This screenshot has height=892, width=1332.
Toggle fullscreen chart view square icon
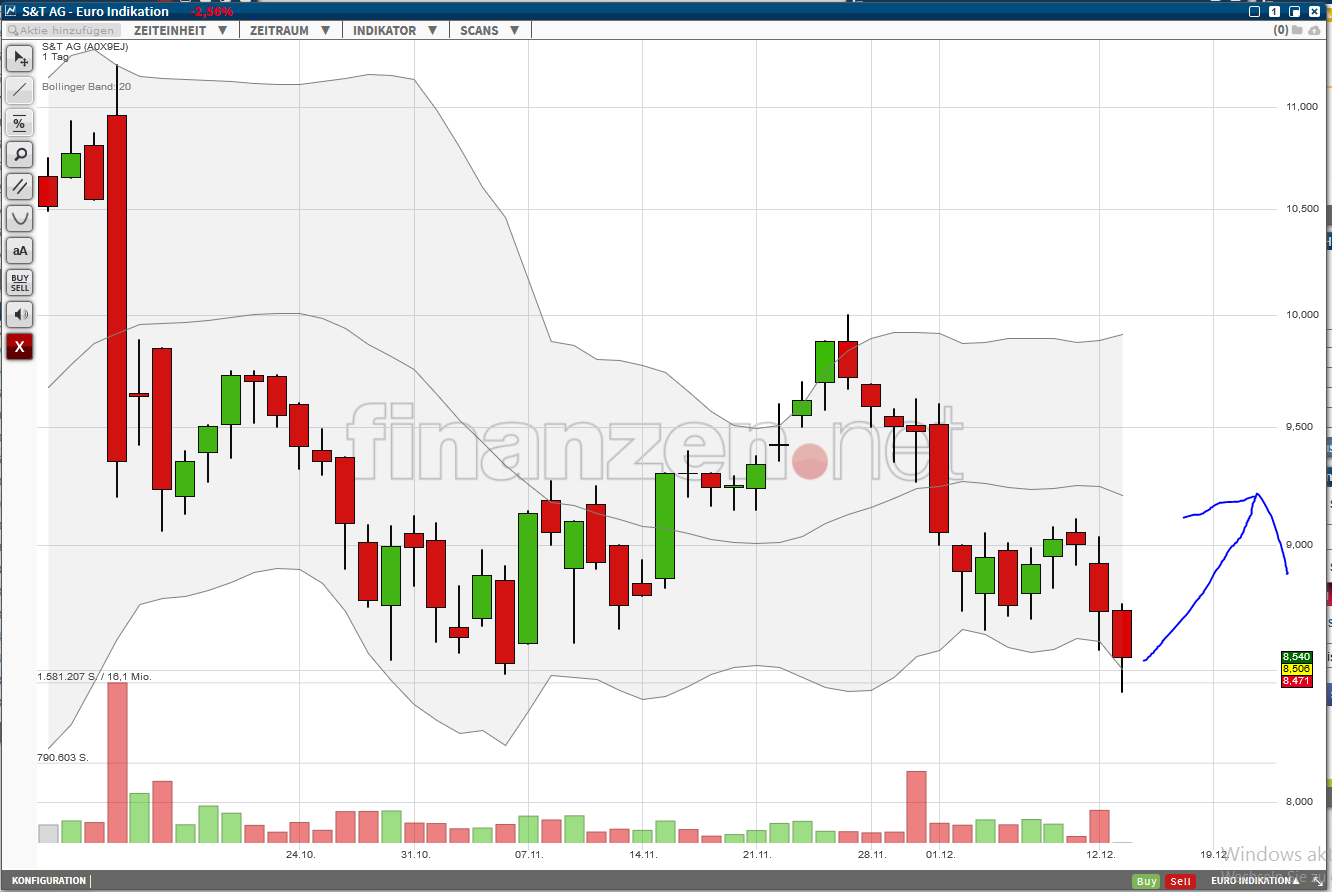1252,10
